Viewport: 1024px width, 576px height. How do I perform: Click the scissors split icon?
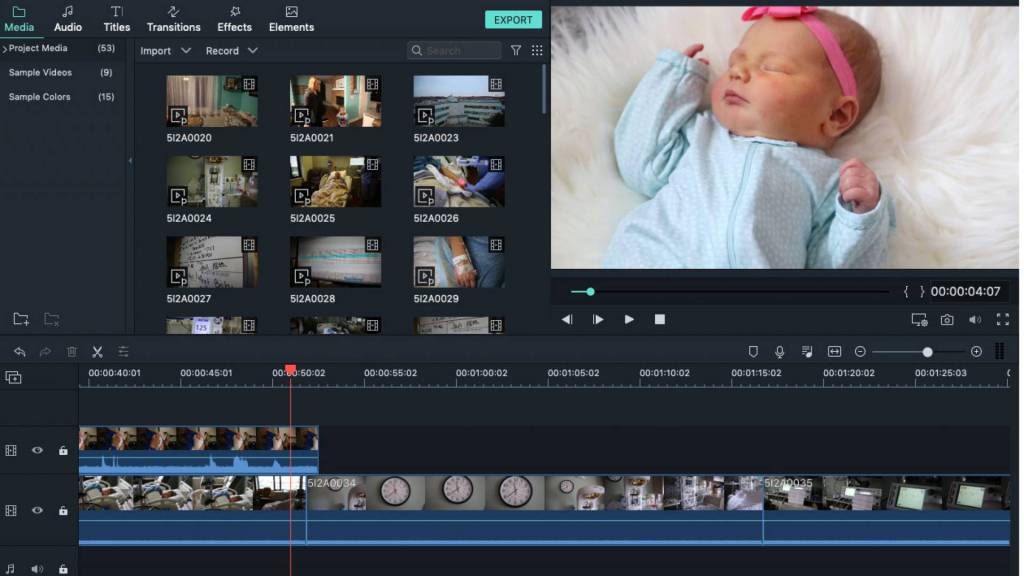(97, 351)
